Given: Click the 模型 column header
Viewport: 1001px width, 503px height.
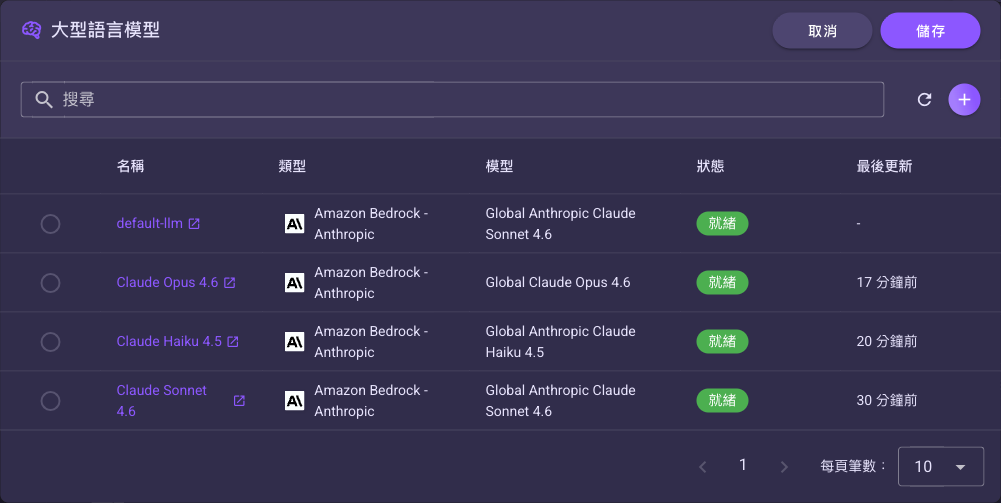Looking at the screenshot, I should click(x=499, y=167).
